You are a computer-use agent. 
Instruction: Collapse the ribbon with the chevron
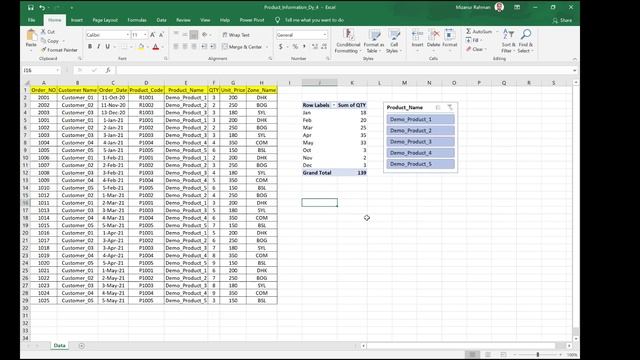tap(574, 59)
